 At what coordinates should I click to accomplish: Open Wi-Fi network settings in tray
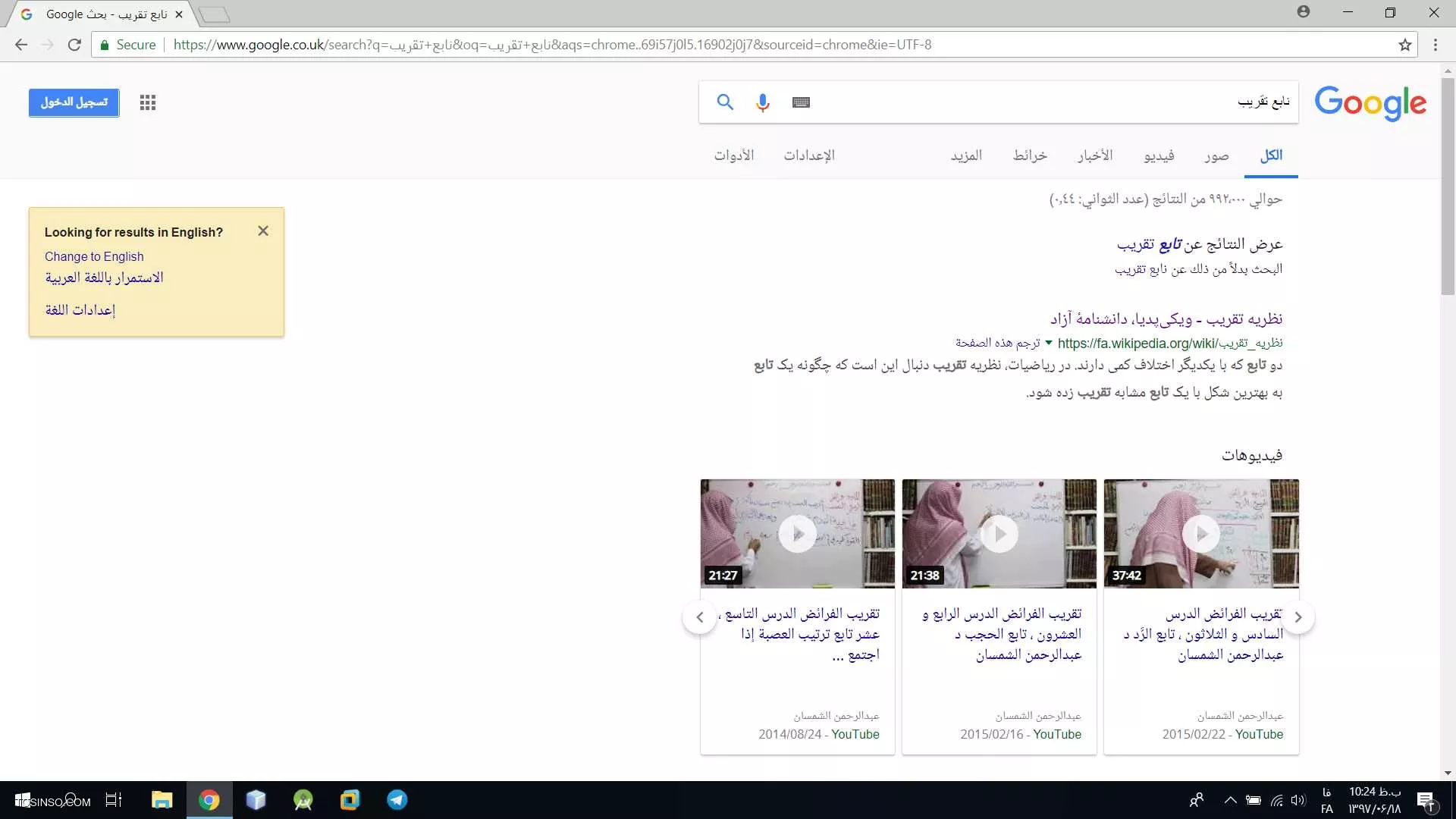(x=1277, y=800)
